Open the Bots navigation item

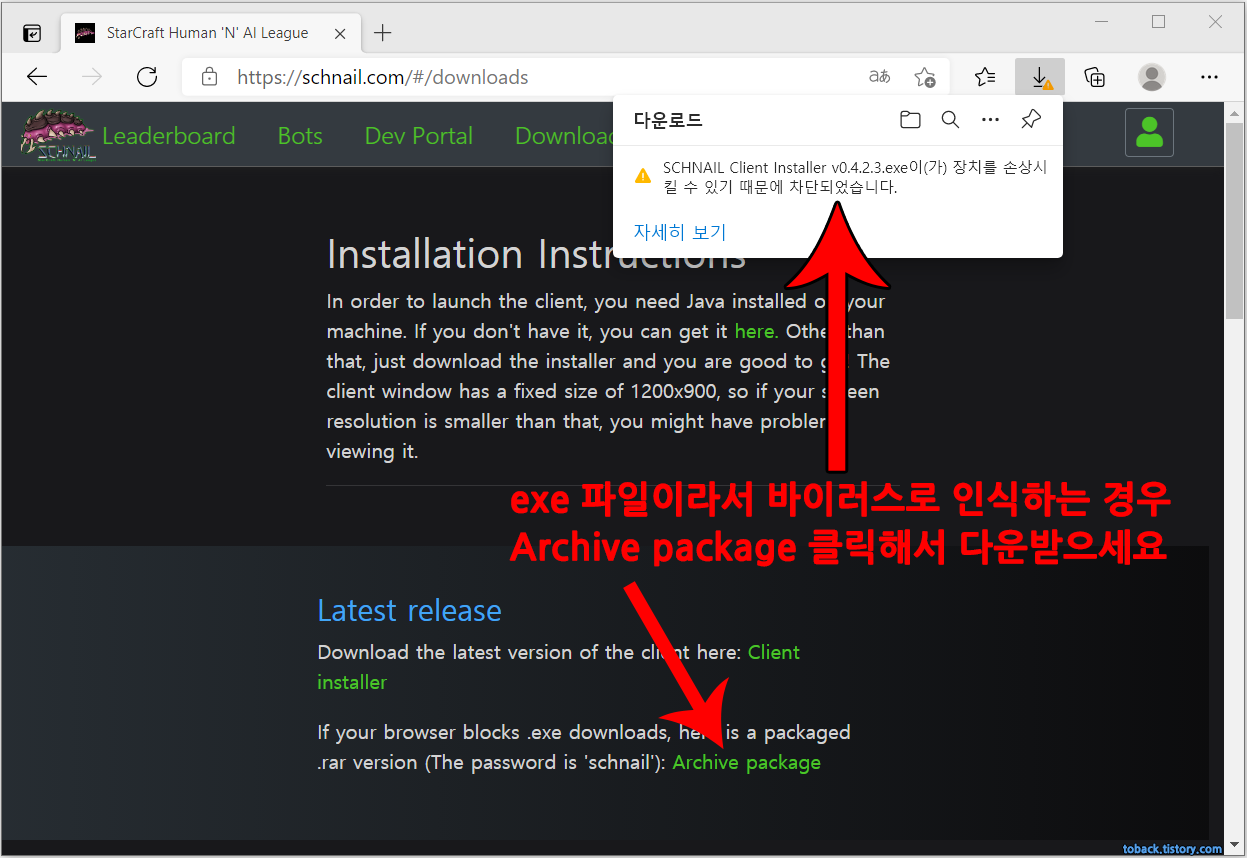pos(300,136)
